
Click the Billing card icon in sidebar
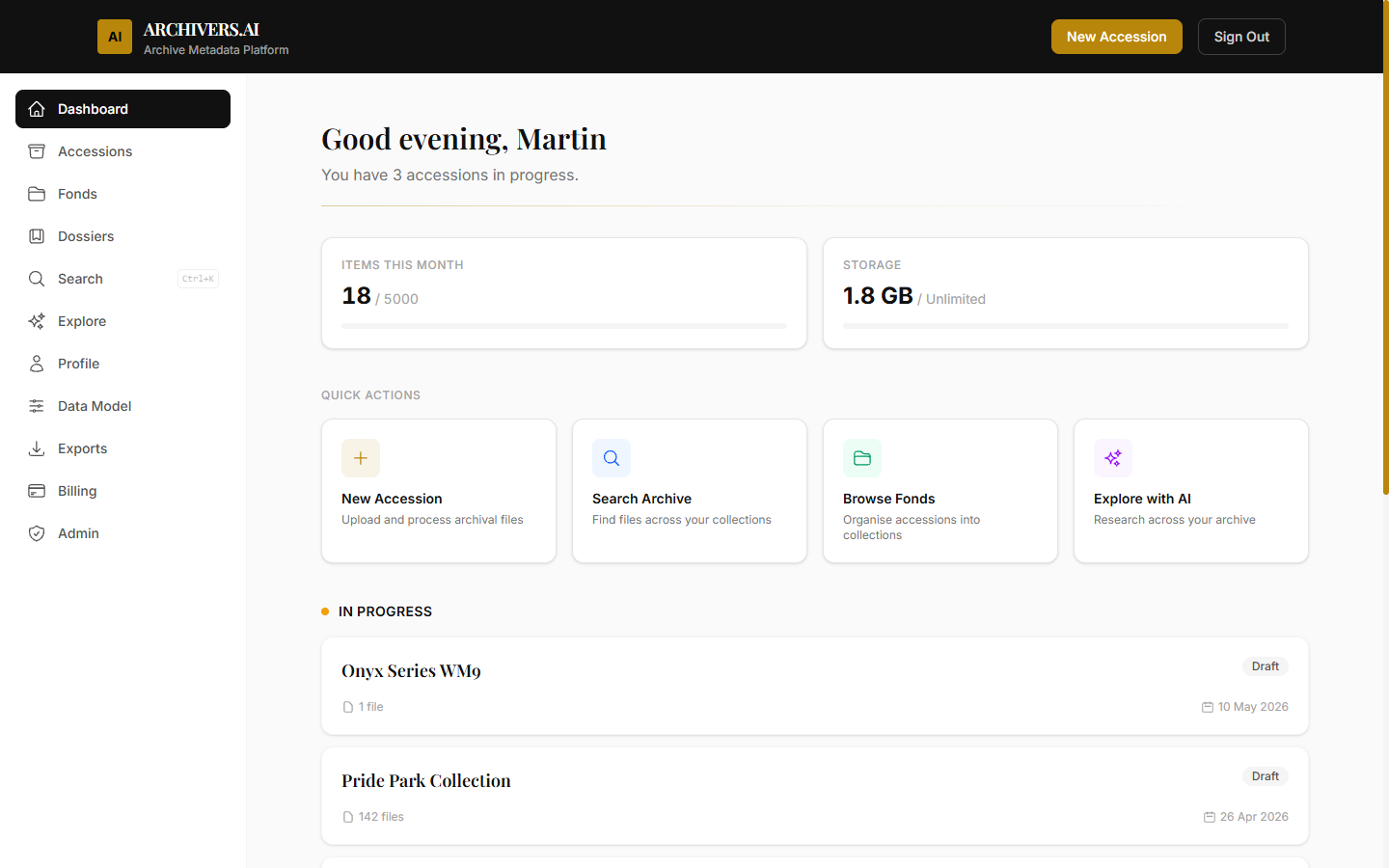coord(37,491)
